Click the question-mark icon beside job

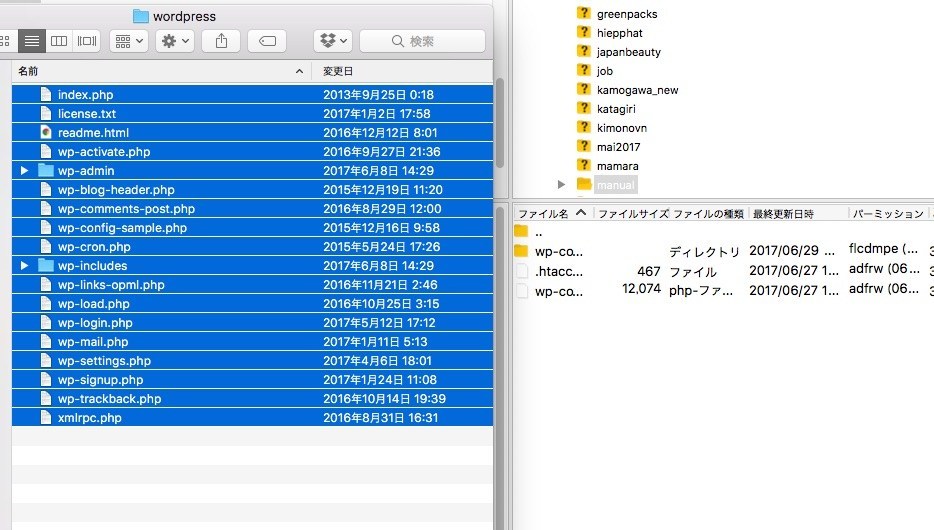[584, 70]
